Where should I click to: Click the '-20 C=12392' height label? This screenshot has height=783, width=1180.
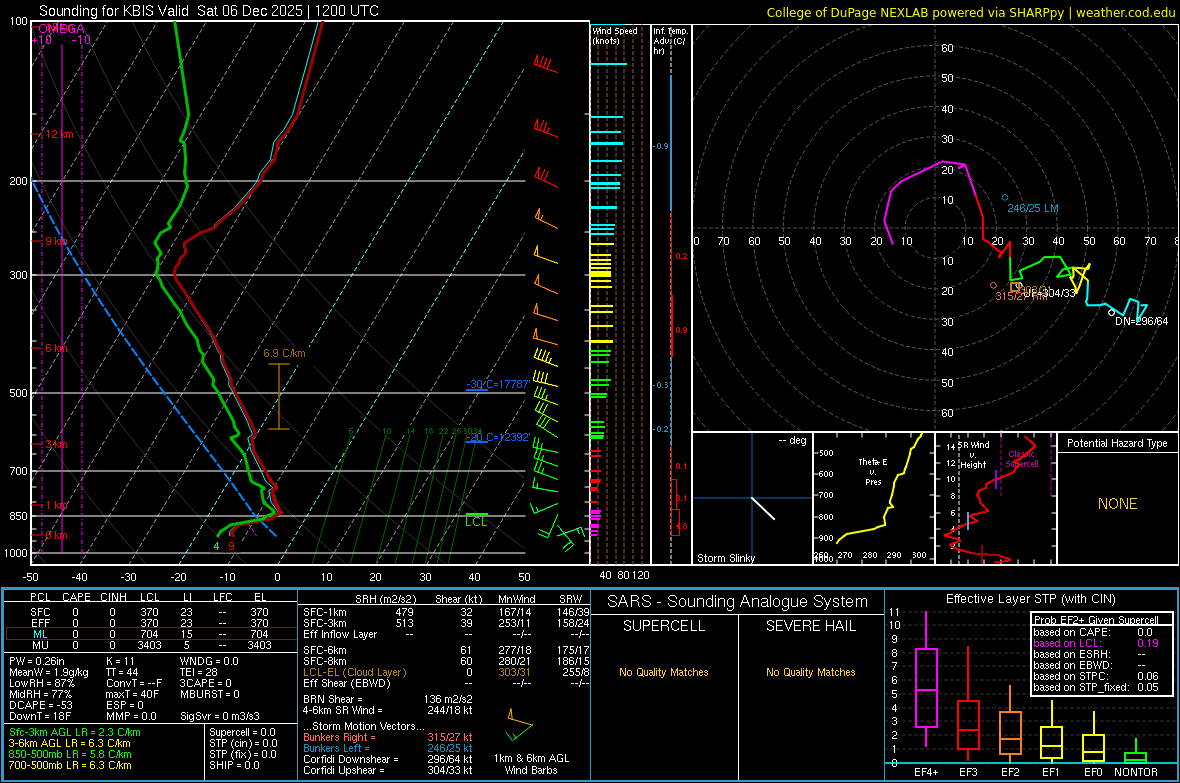(497, 437)
